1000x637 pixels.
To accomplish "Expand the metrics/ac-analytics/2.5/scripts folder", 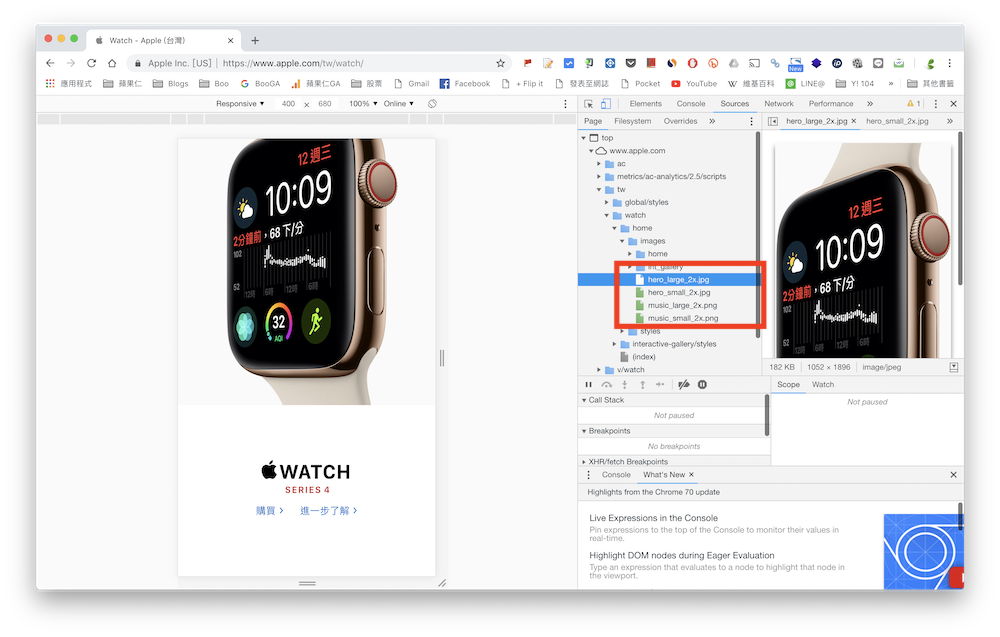I will pyautogui.click(x=599, y=177).
